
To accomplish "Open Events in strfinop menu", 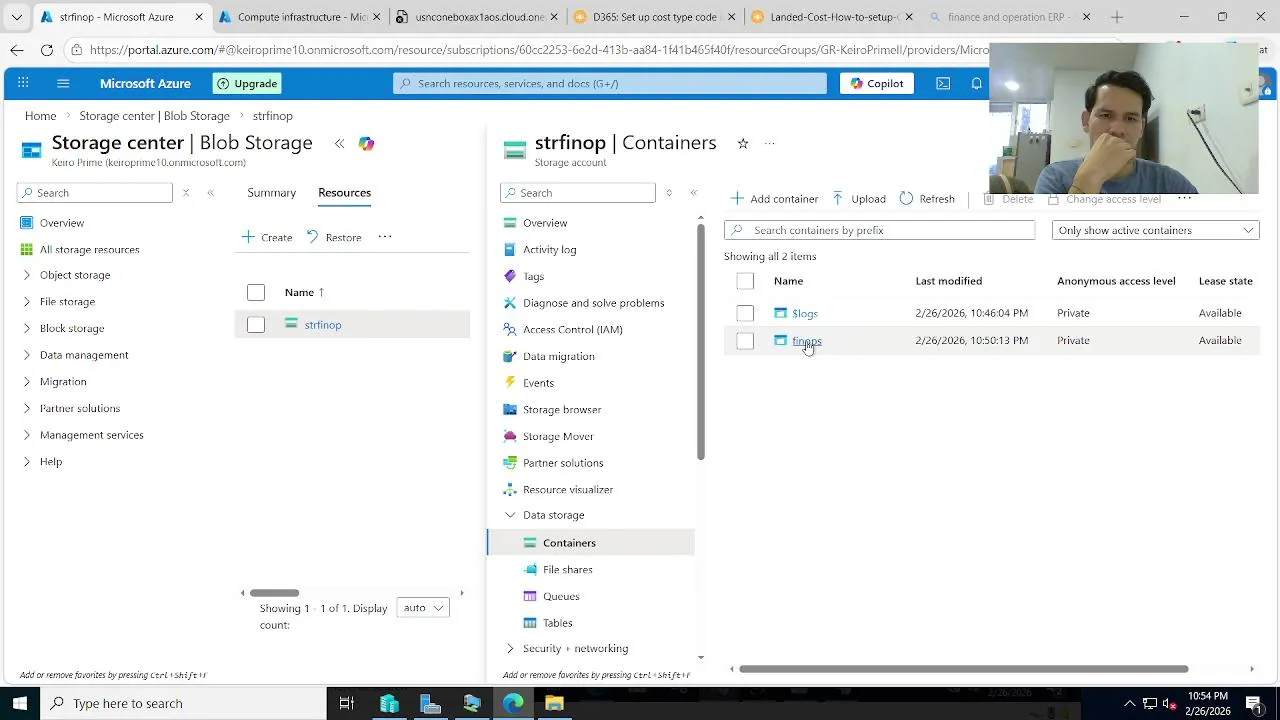I will (x=538, y=383).
